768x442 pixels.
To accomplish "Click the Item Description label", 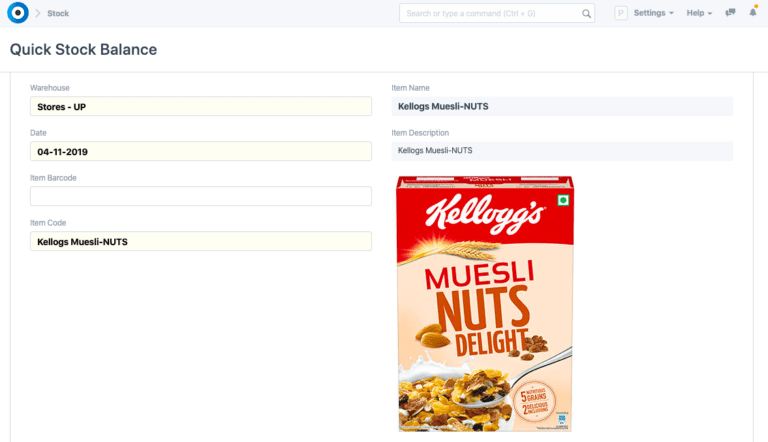I will [x=420, y=133].
